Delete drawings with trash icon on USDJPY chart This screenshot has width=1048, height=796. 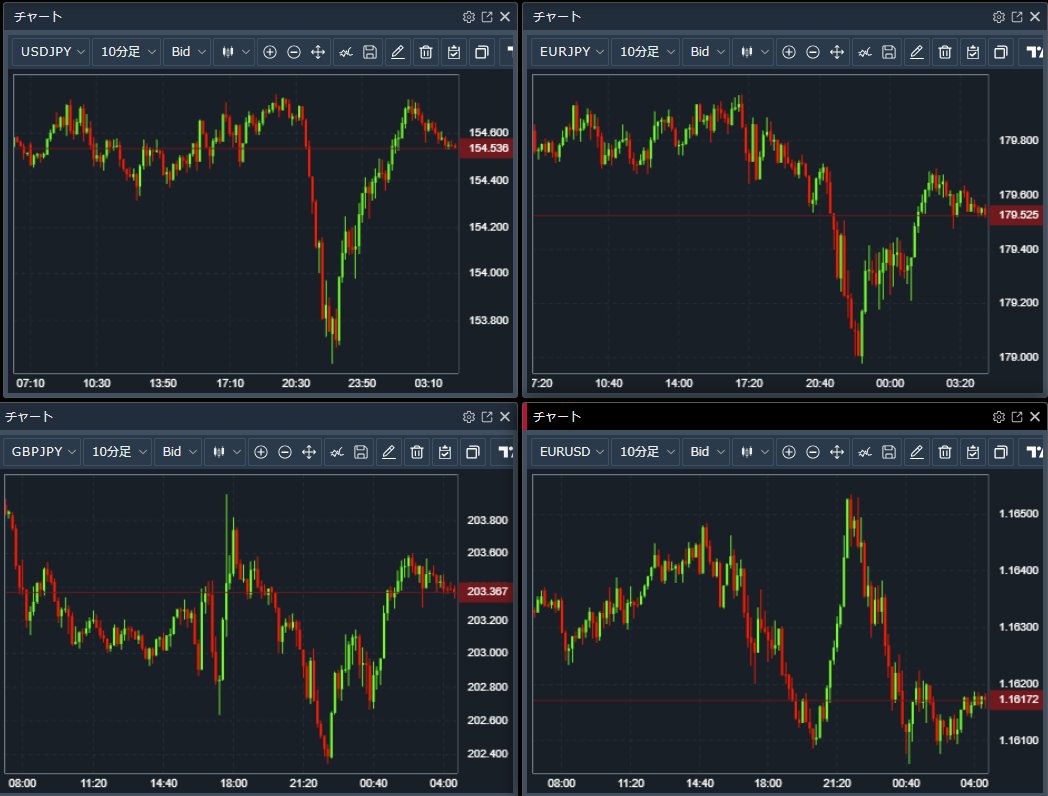click(x=426, y=51)
